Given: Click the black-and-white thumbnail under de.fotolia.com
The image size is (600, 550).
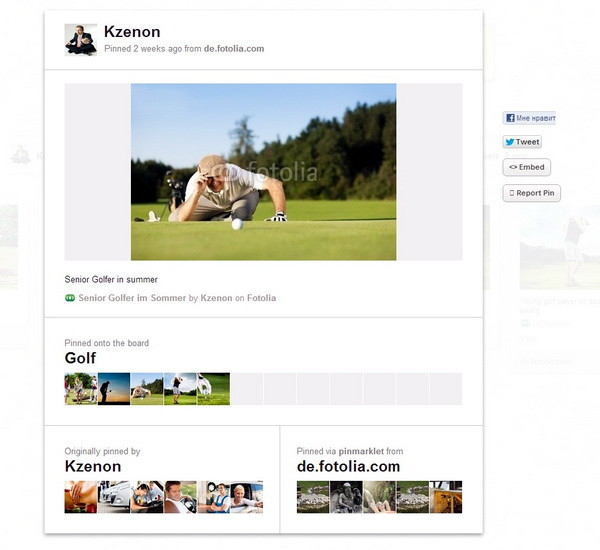Looking at the screenshot, I should click(x=346, y=497).
